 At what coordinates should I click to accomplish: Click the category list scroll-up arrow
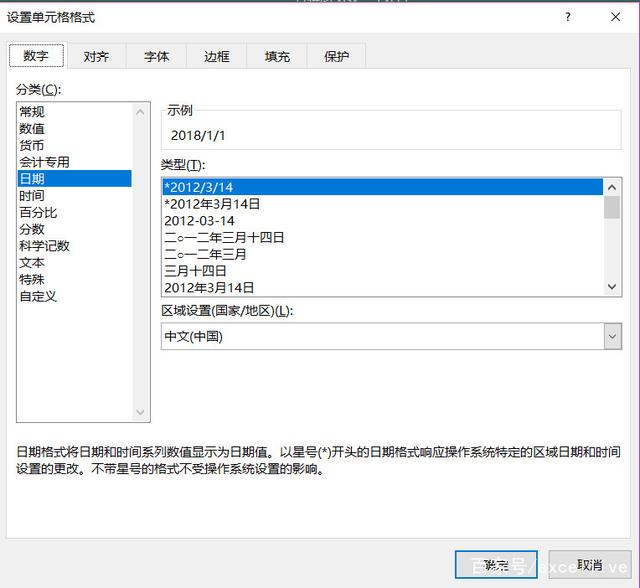[x=140, y=112]
